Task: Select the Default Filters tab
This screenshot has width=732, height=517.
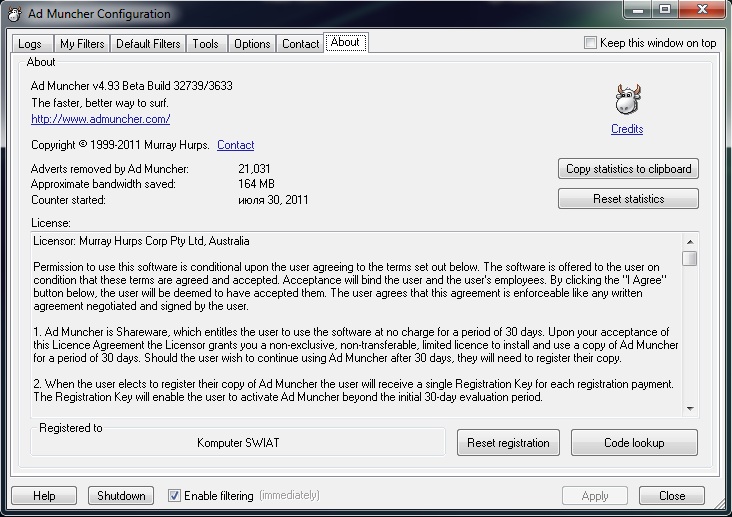Action: tap(148, 44)
